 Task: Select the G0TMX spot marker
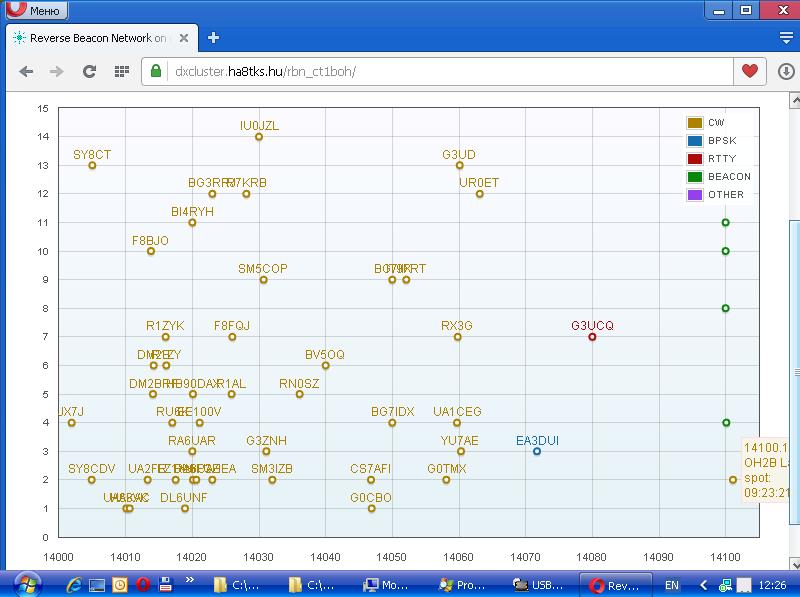446,480
